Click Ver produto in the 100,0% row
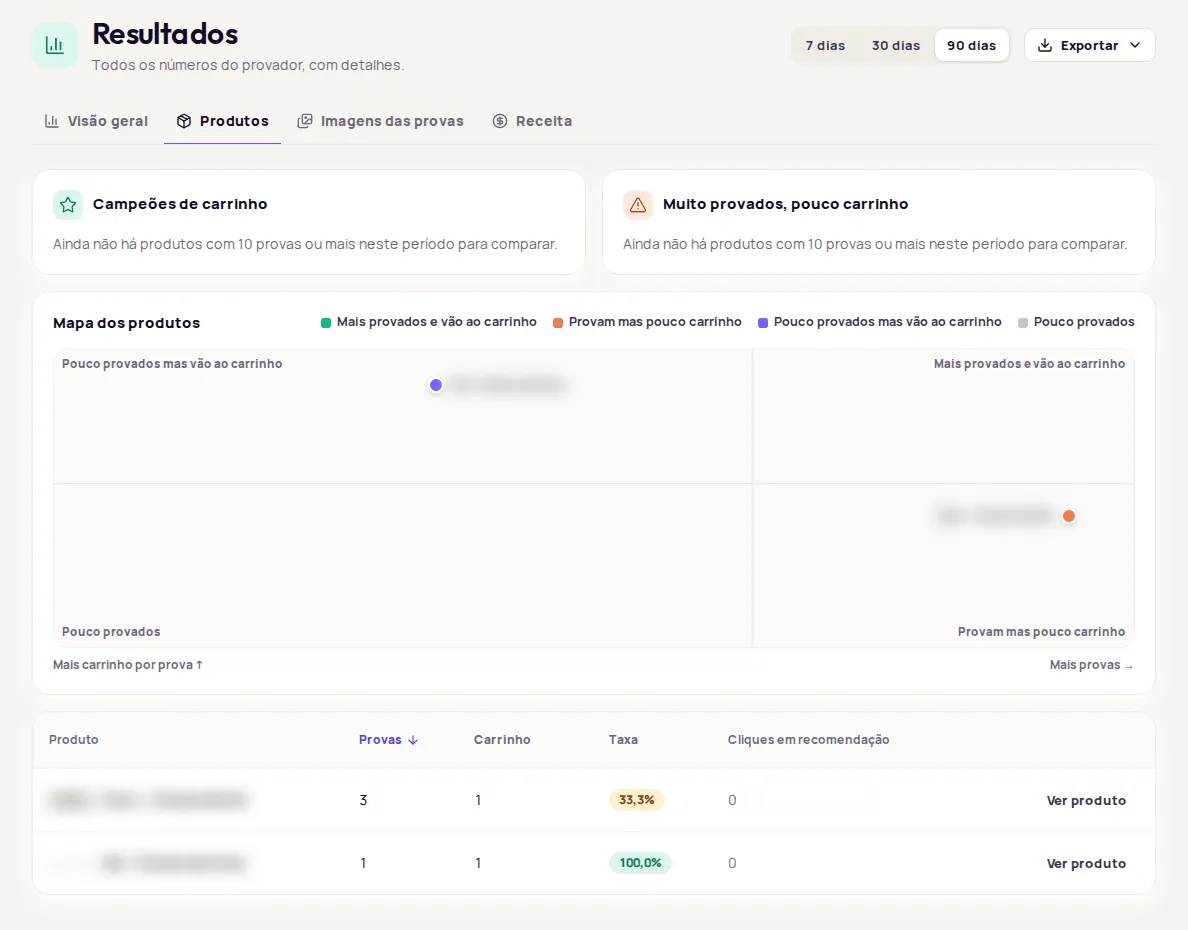This screenshot has width=1188, height=930. (1086, 863)
